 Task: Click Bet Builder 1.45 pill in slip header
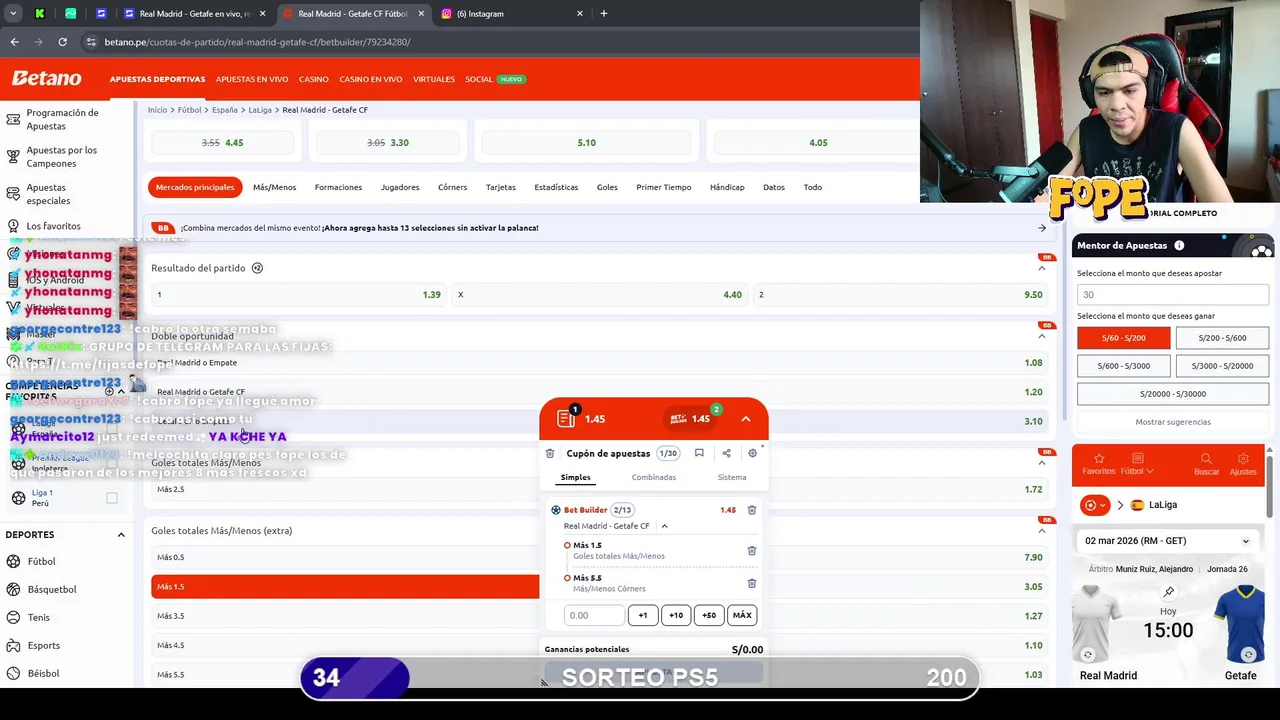(689, 419)
